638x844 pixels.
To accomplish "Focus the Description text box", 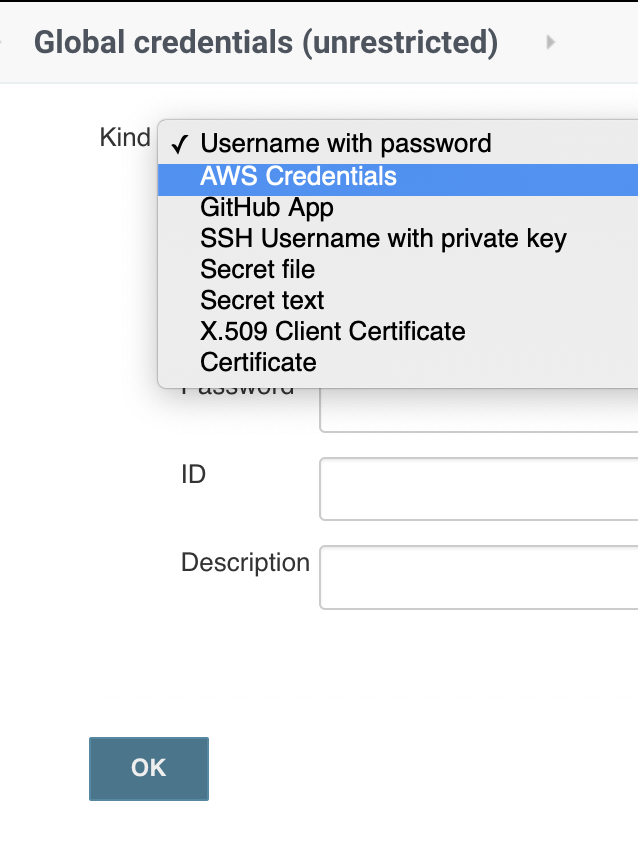I will pos(478,577).
